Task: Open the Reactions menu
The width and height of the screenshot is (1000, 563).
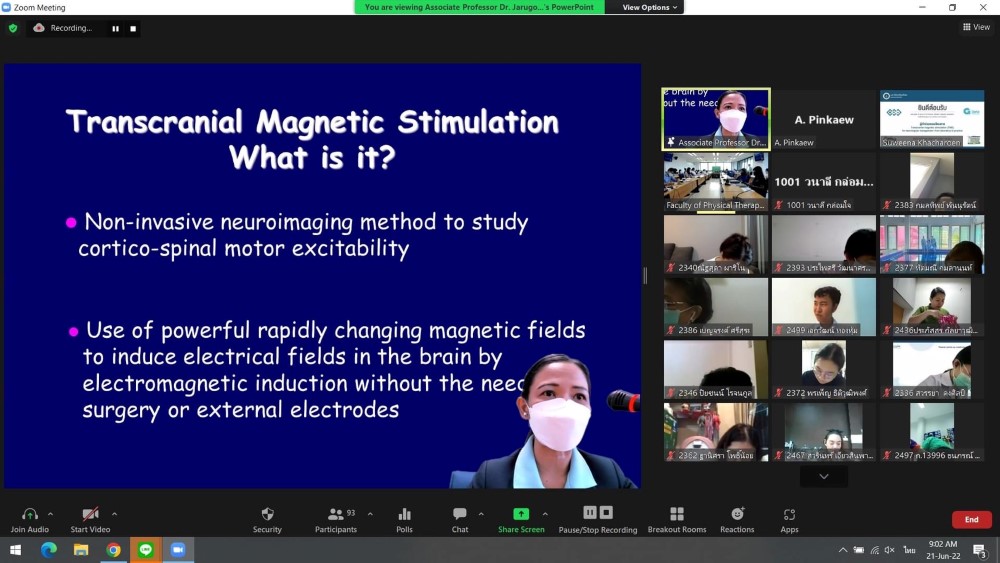Action: pyautogui.click(x=737, y=514)
